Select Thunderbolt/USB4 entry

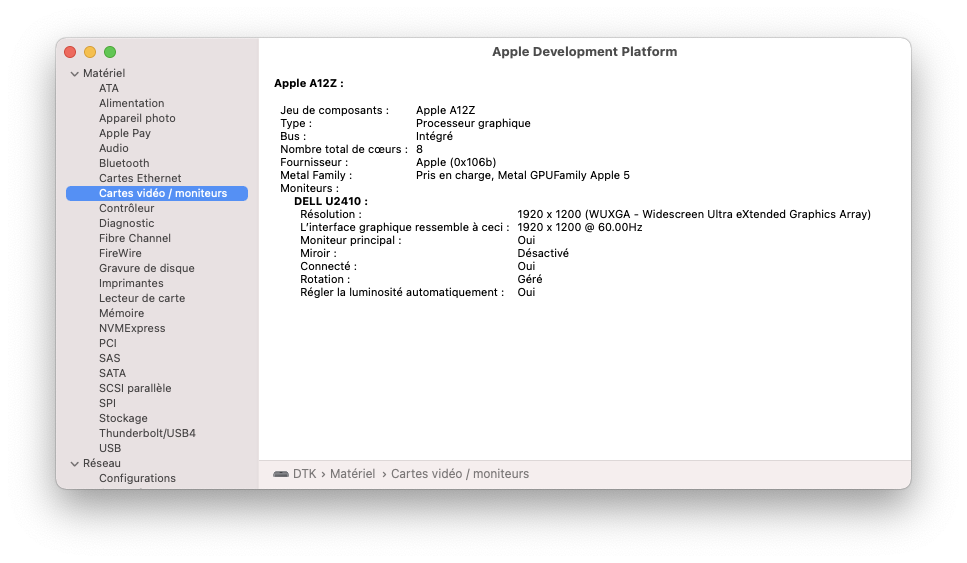(147, 434)
